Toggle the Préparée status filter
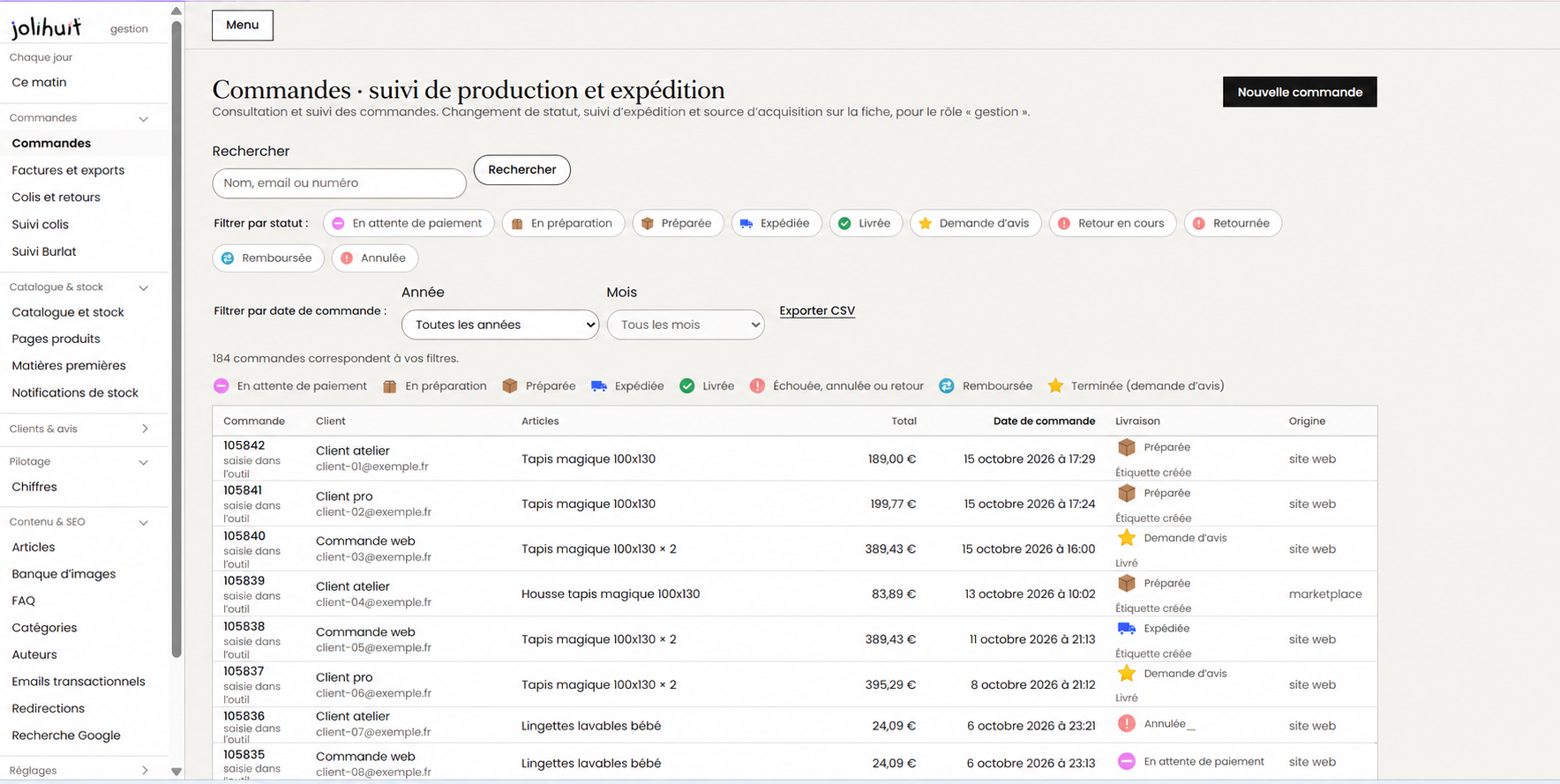The width and height of the screenshot is (1560, 784). pyautogui.click(x=678, y=223)
